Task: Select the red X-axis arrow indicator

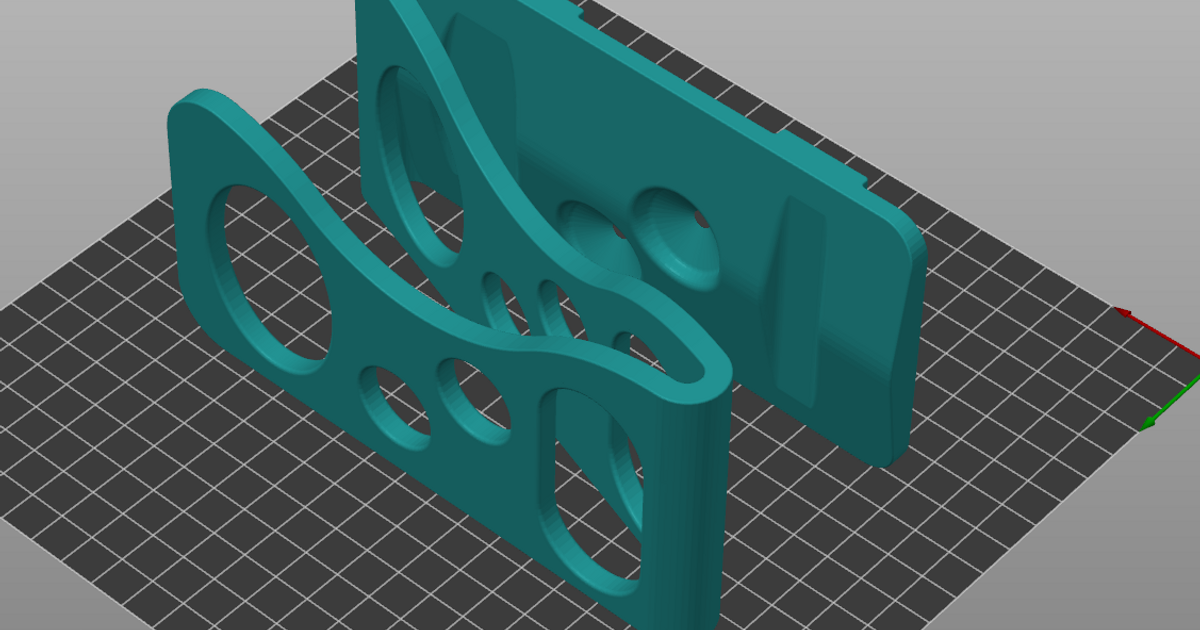Action: pos(1160,335)
